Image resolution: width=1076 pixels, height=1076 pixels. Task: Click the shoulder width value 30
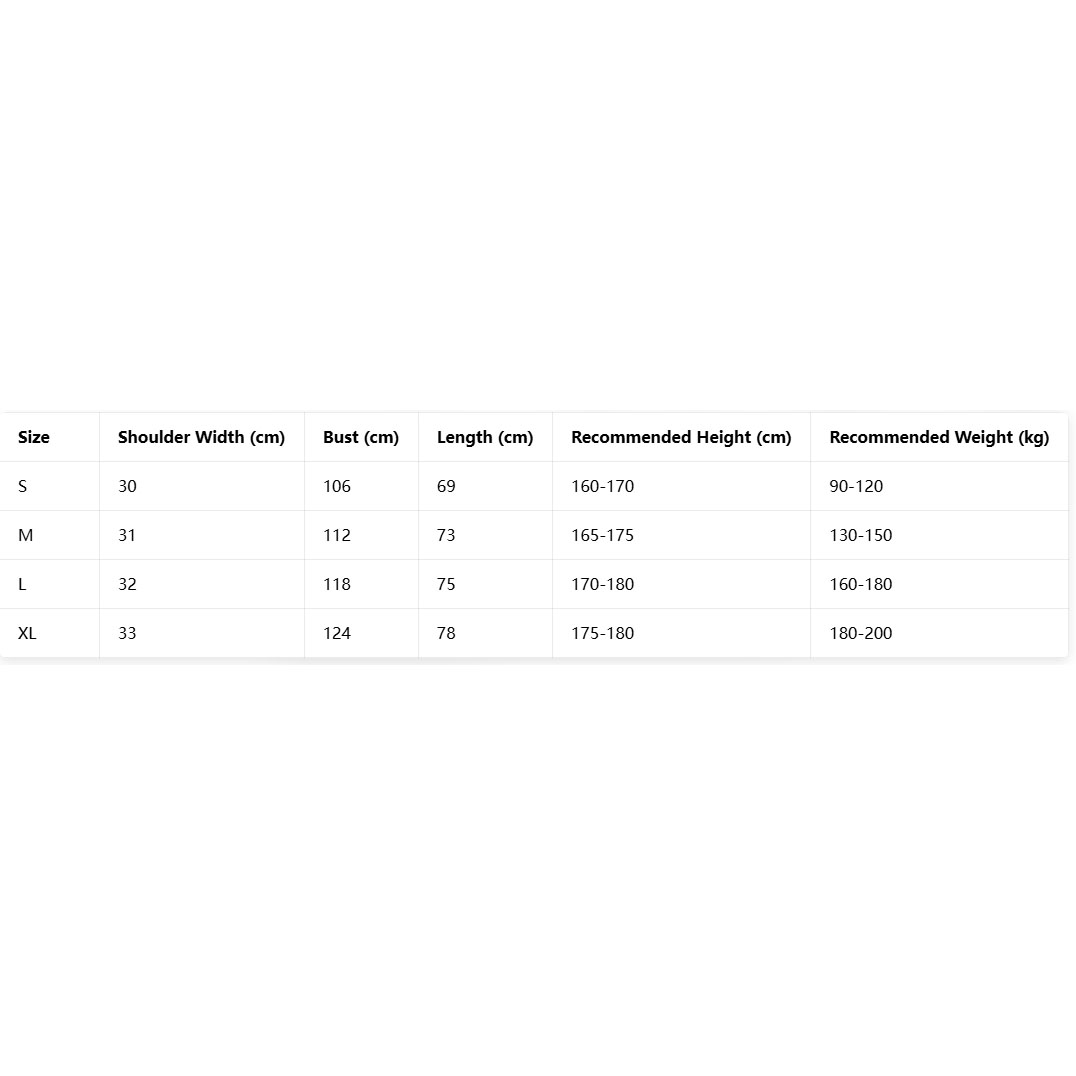click(x=127, y=486)
